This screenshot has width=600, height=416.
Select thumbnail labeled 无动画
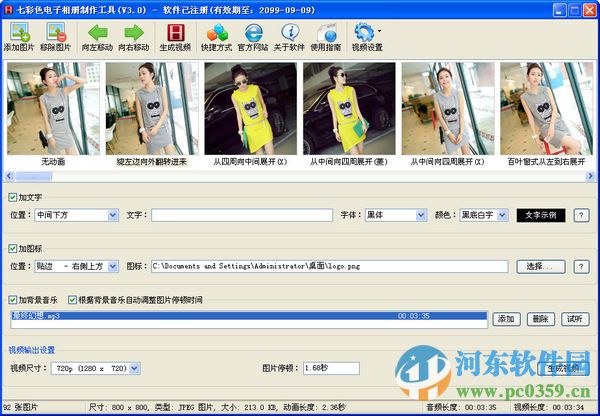(53, 108)
